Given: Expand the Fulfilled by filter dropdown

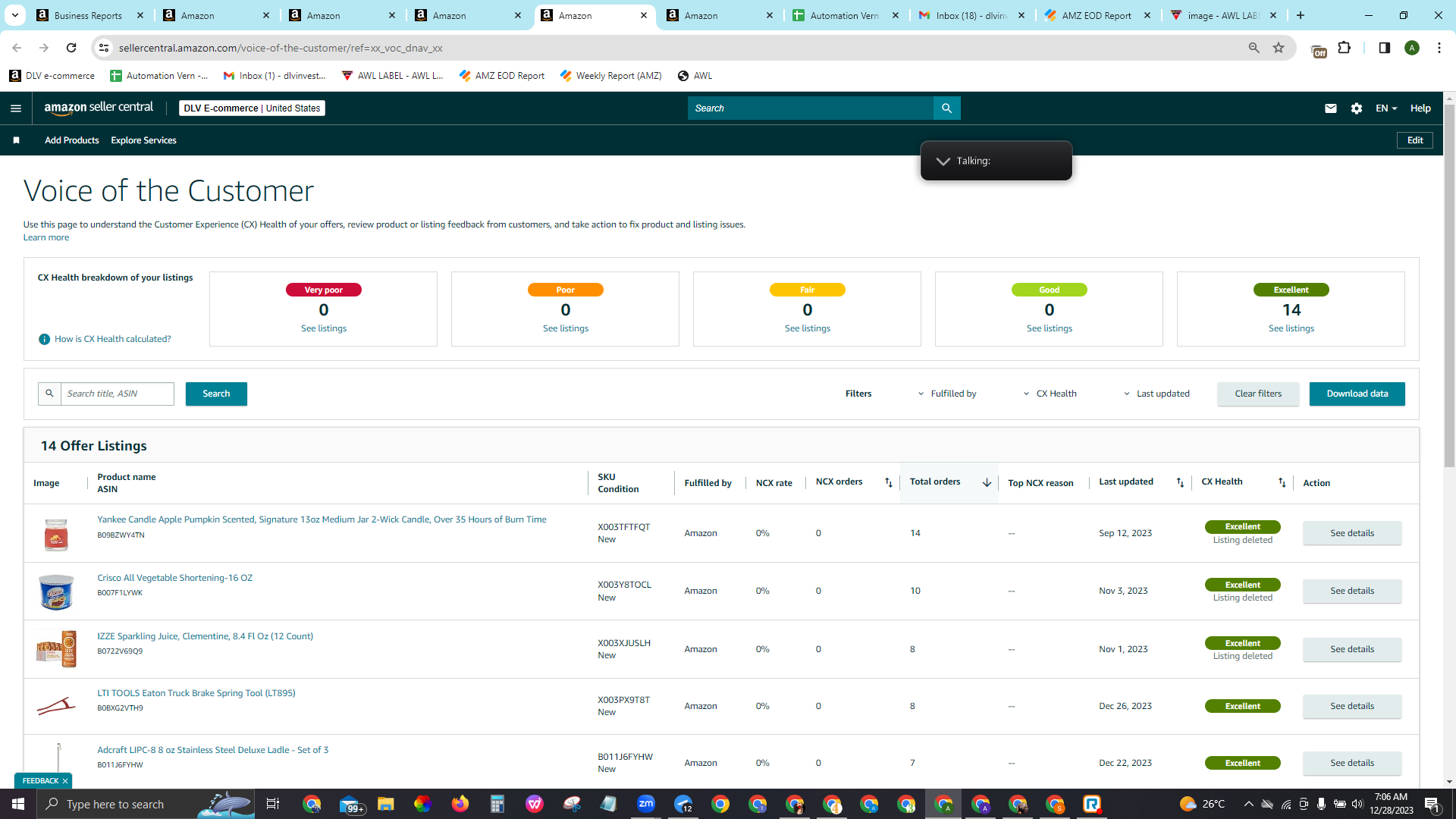Looking at the screenshot, I should click(947, 394).
